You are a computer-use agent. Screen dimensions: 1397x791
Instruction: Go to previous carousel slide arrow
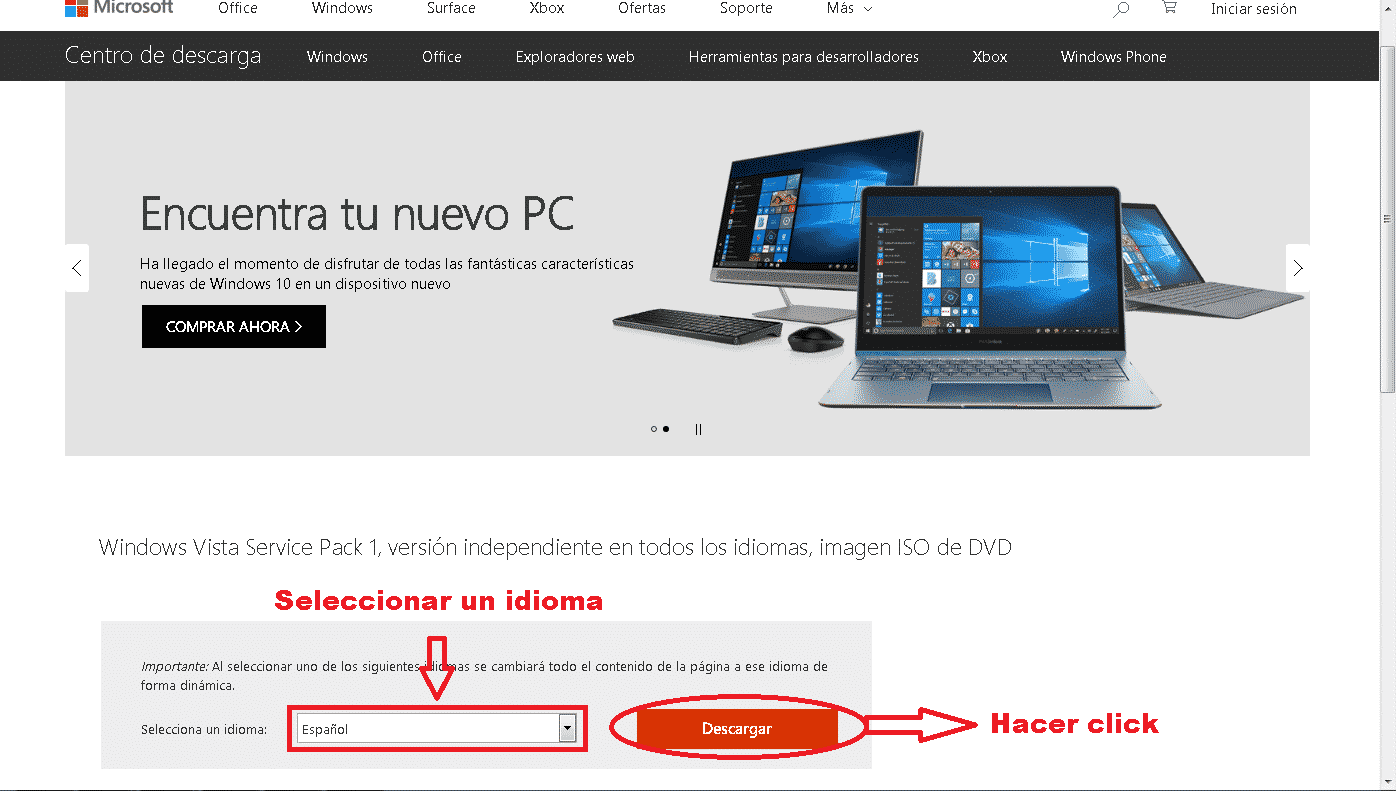[77, 268]
